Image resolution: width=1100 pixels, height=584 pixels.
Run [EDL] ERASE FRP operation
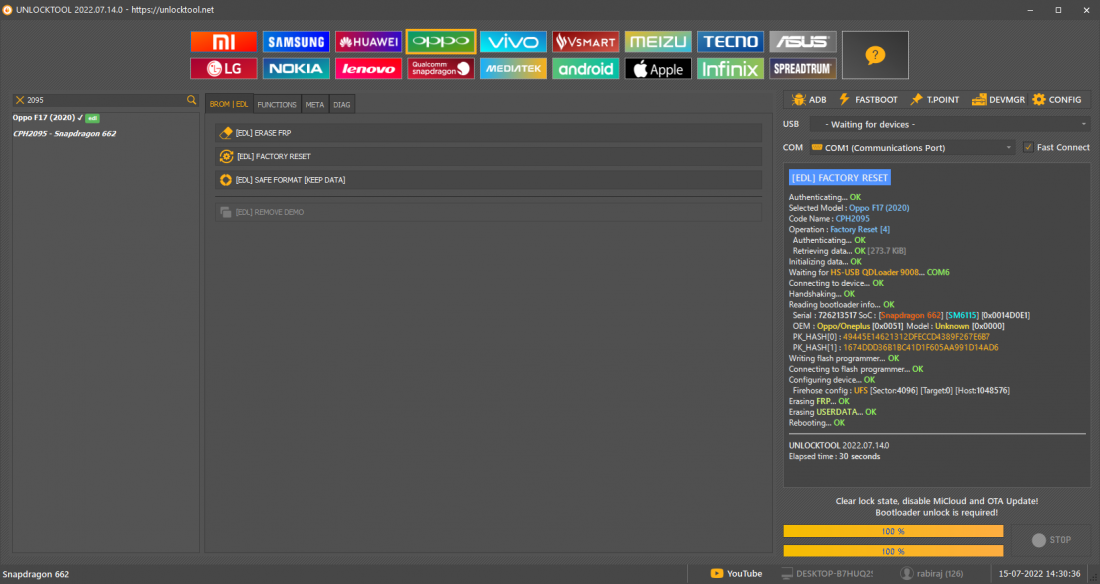tap(488, 133)
